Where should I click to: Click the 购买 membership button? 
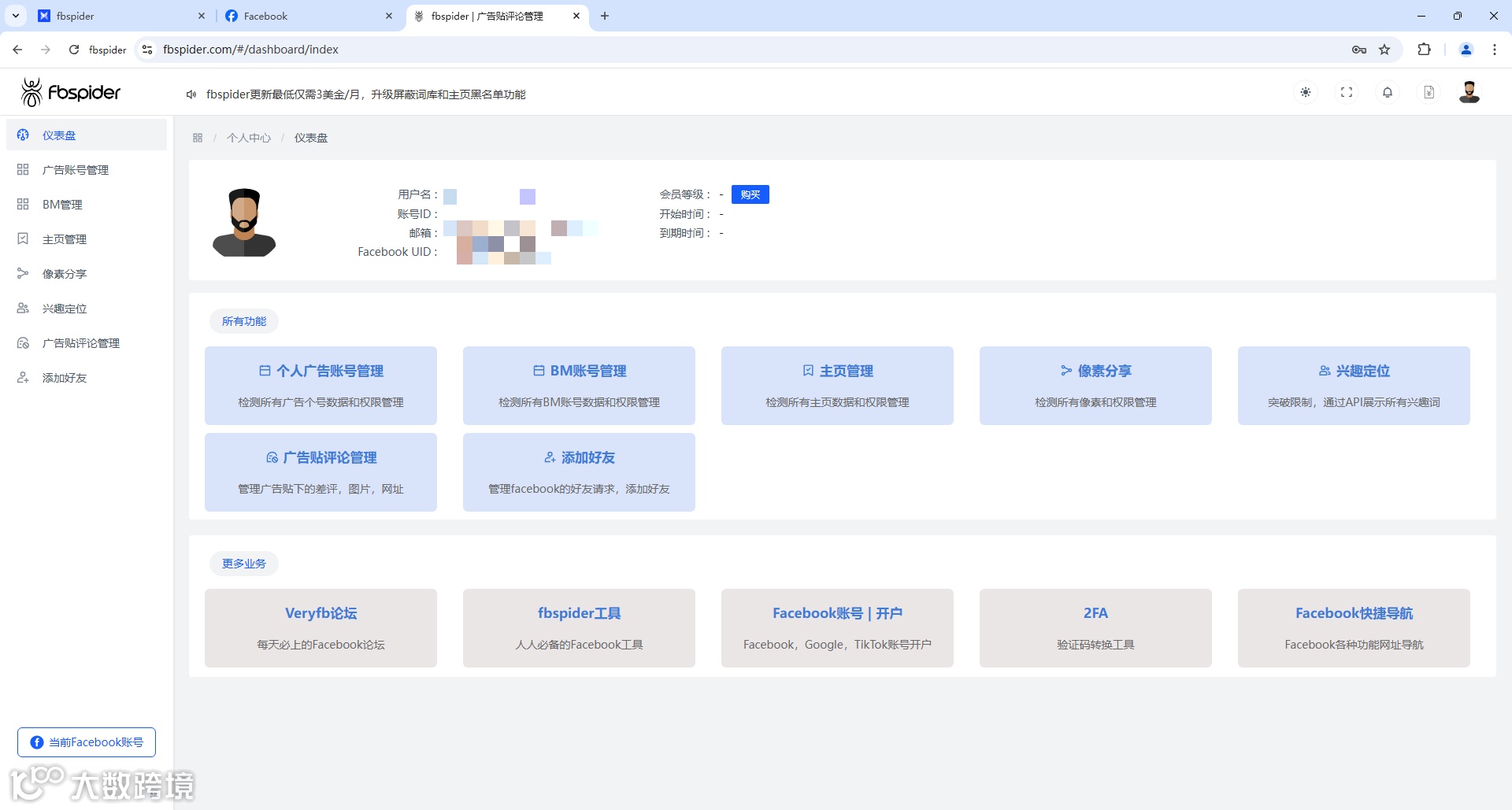click(x=750, y=194)
